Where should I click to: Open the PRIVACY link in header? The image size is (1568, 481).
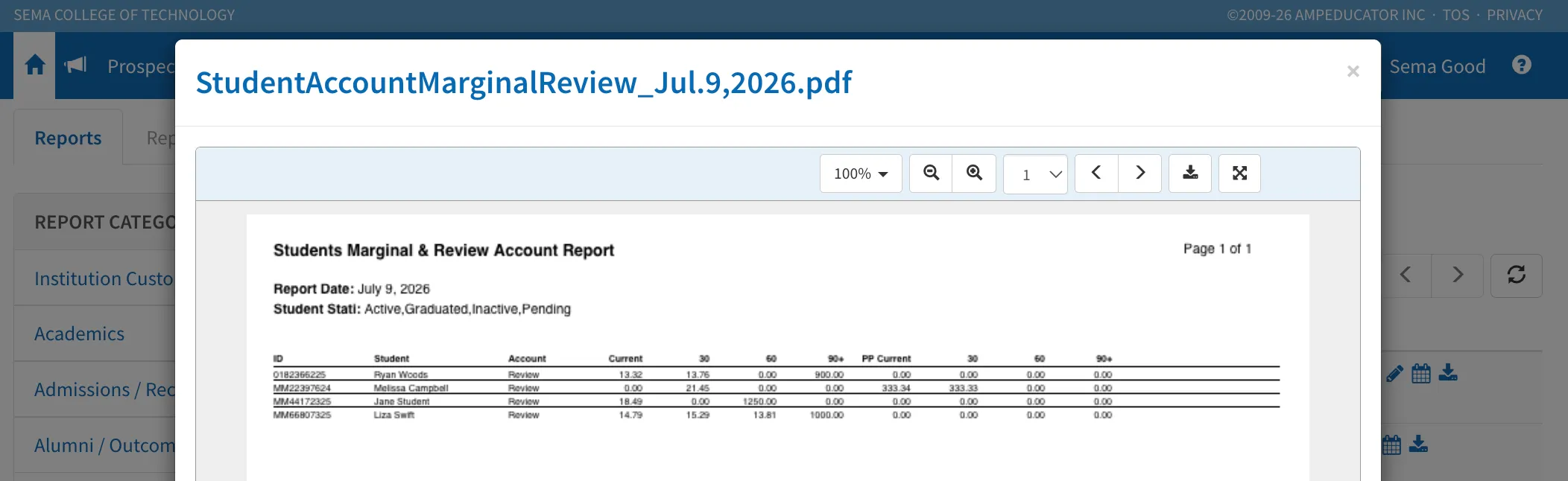coord(1514,15)
